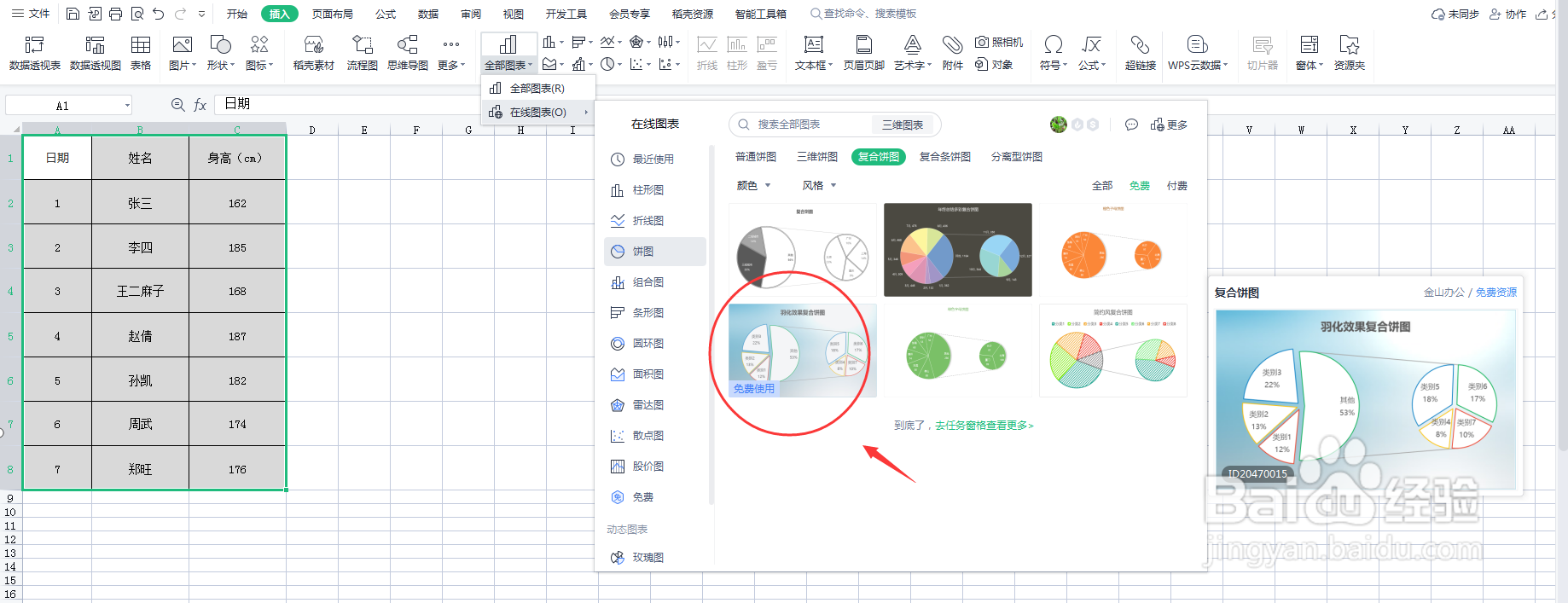Click the zoom icon beside fx
Viewport: 1568px width, 603px height.
[177, 104]
